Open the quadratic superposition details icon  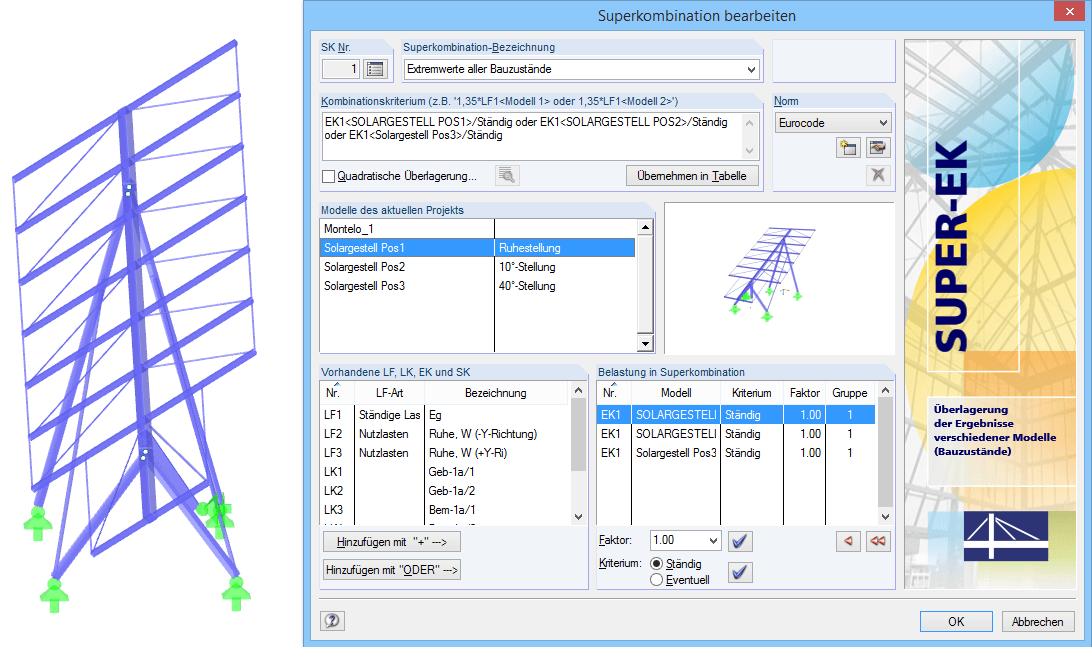point(507,176)
